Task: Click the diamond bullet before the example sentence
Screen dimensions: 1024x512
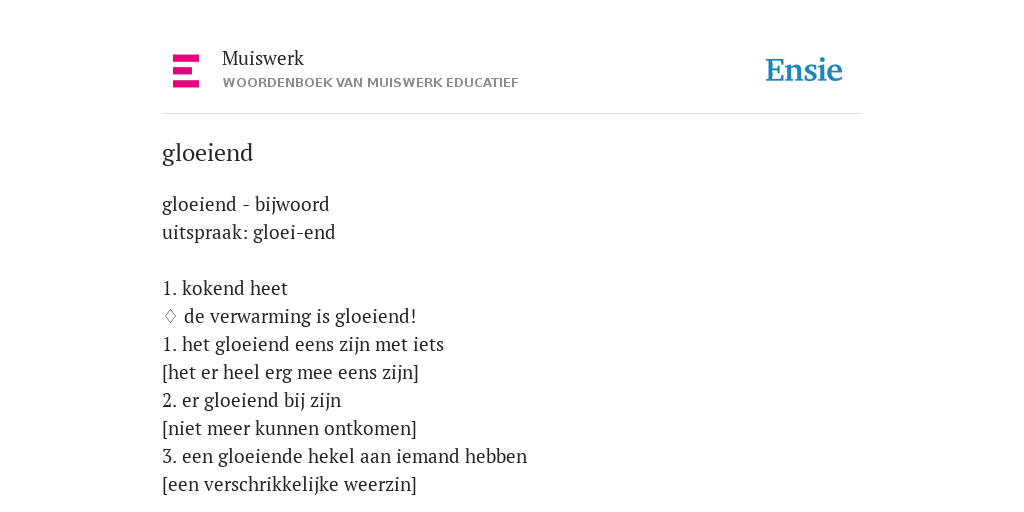Action: click(x=170, y=316)
